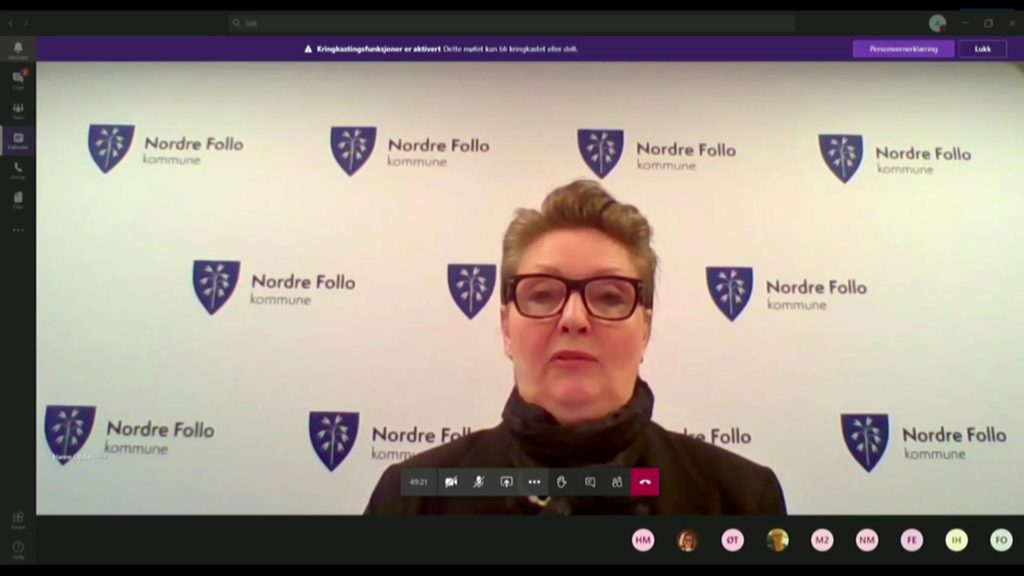Select participant avatar ØT
Image resolution: width=1024 pixels, height=576 pixels.
[732, 540]
